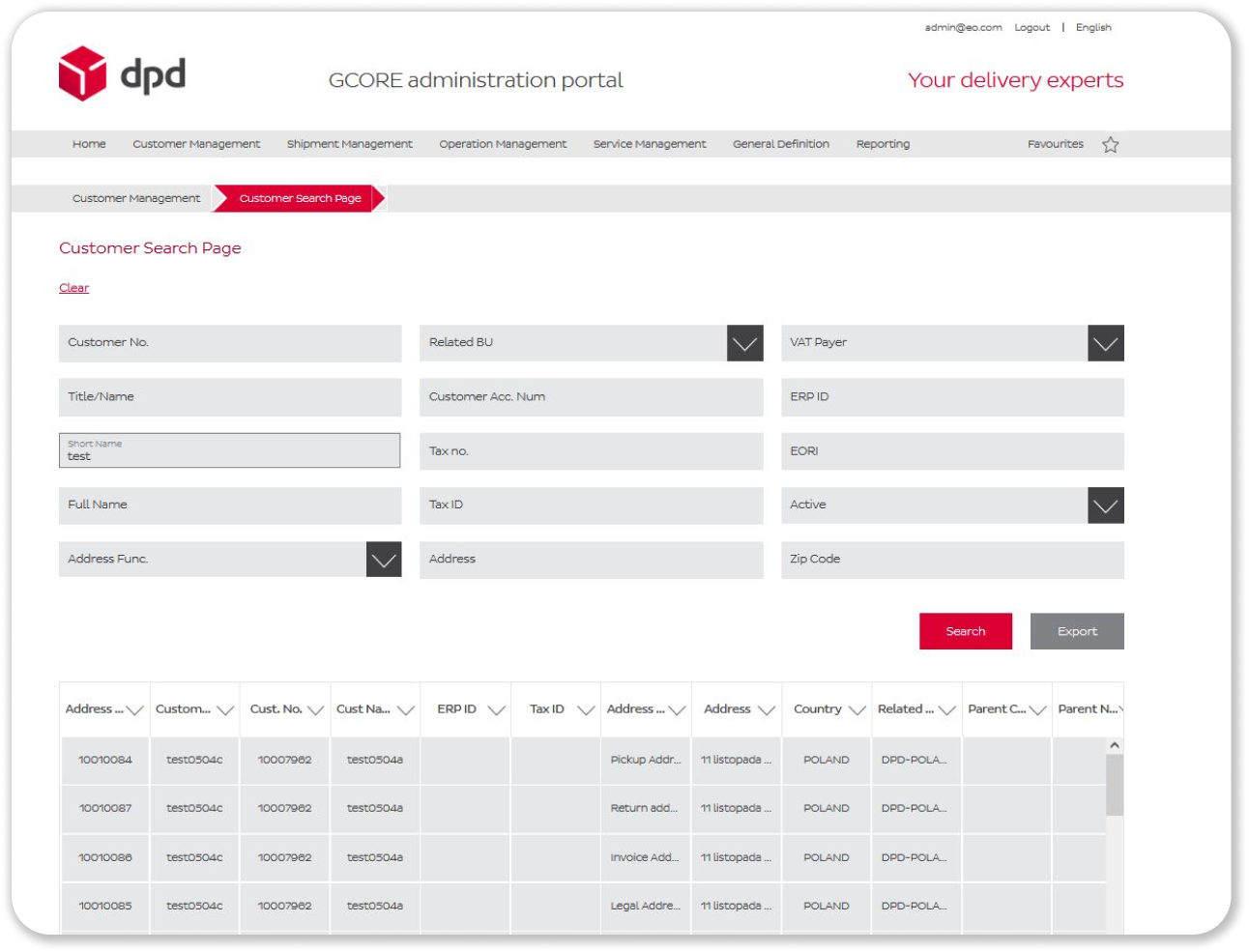Click the Favourites star icon

click(1110, 143)
